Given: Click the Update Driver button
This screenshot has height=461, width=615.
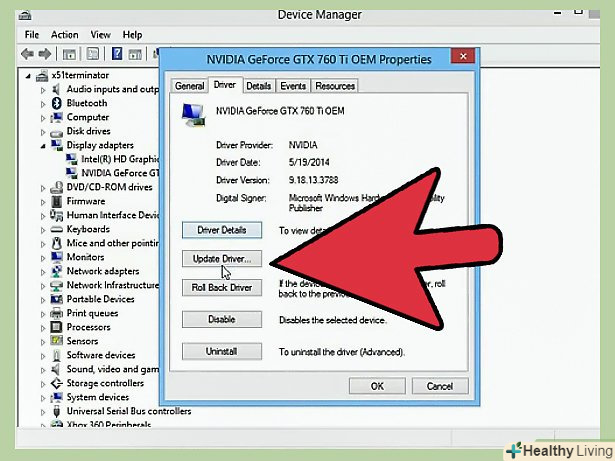Looking at the screenshot, I should [x=222, y=259].
